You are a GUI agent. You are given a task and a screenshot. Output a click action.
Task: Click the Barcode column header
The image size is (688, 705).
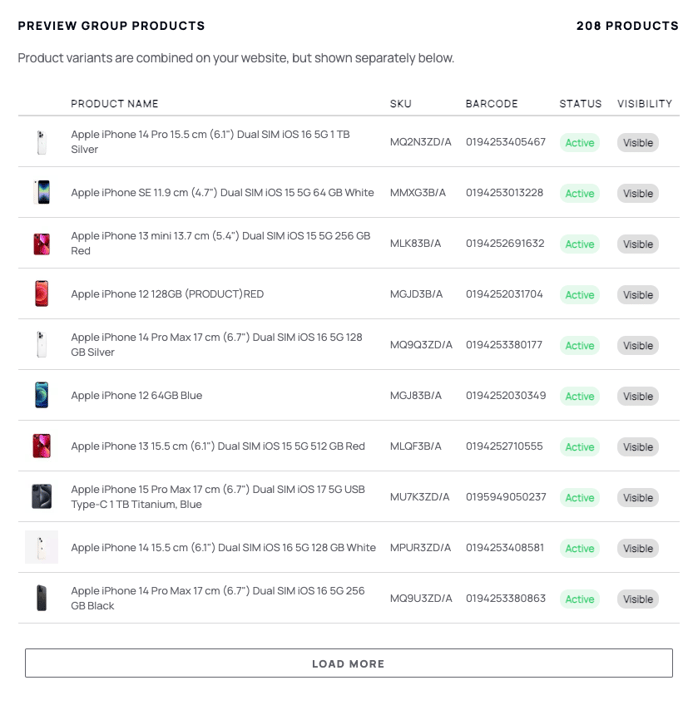pos(491,104)
